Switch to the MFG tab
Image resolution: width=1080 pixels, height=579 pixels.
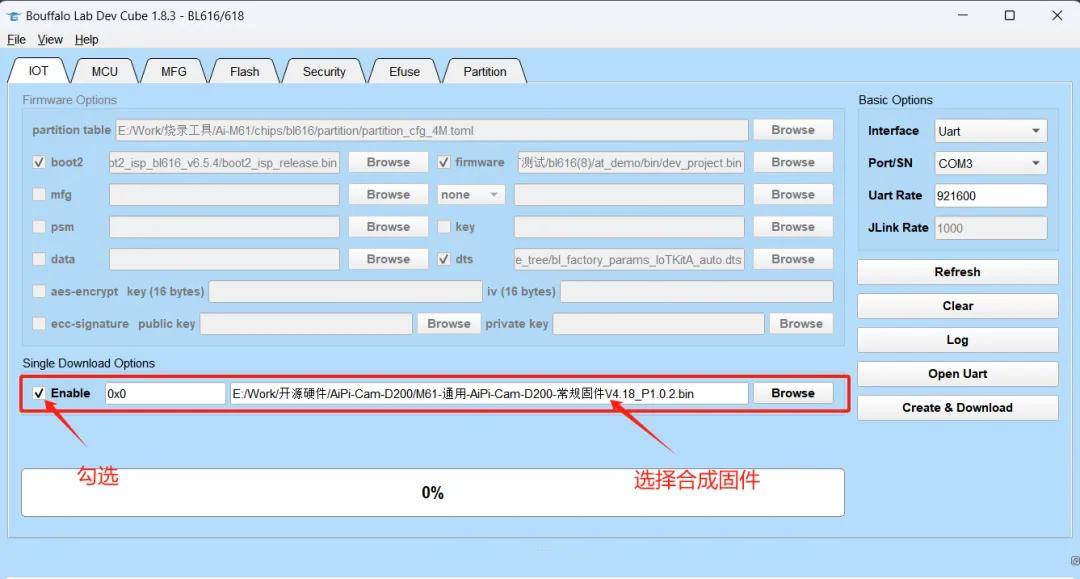pyautogui.click(x=174, y=72)
